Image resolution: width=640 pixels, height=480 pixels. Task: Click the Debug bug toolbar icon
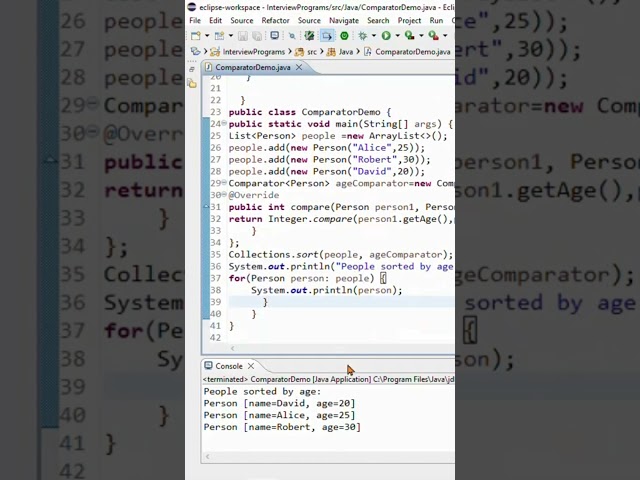(362, 36)
